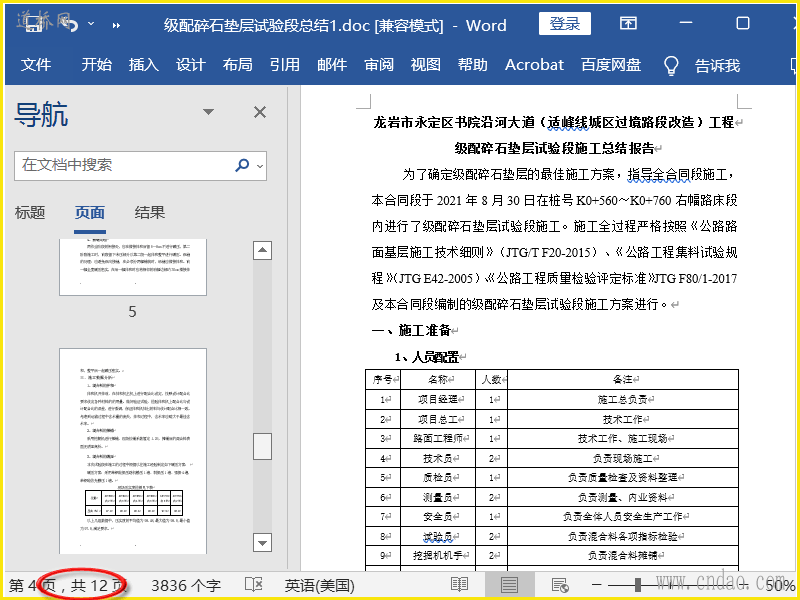Click the lightbulb Tell Me icon
Viewport: 800px width, 600px height.
(671, 65)
